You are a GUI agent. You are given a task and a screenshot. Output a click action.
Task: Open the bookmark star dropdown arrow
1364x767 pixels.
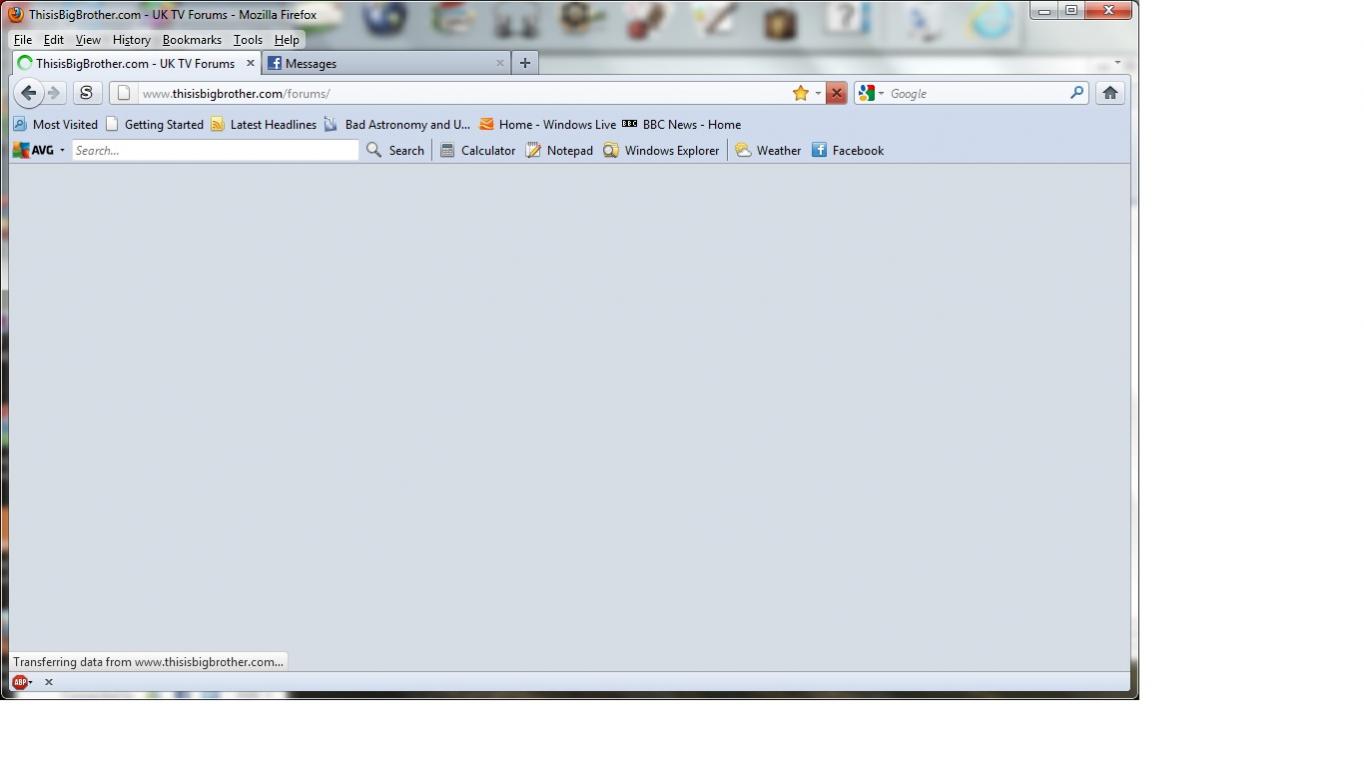click(x=818, y=94)
